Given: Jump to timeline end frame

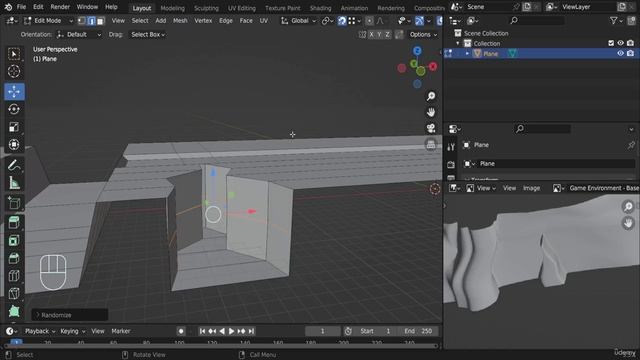Looking at the screenshot, I should coord(251,331).
